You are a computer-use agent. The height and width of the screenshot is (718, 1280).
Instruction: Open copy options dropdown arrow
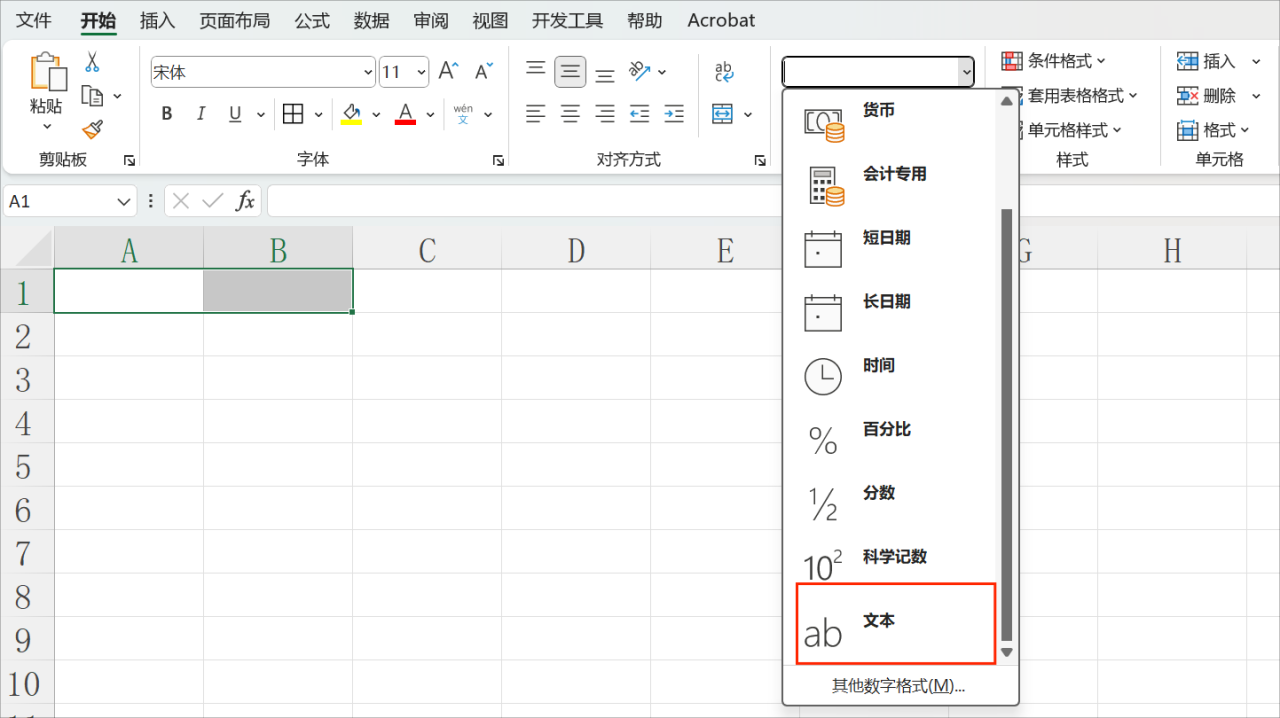point(117,96)
